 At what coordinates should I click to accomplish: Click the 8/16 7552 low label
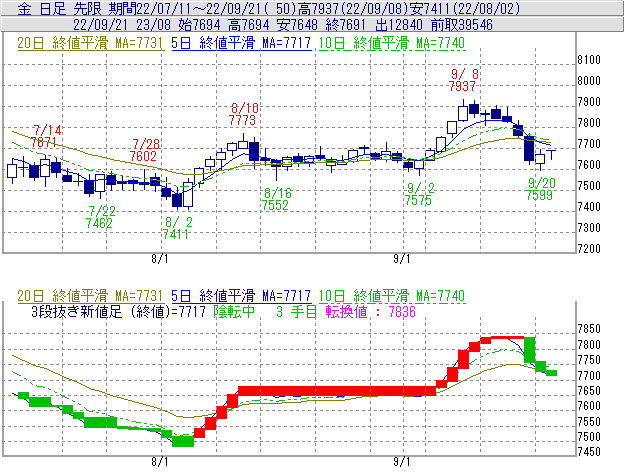pyautogui.click(x=277, y=199)
